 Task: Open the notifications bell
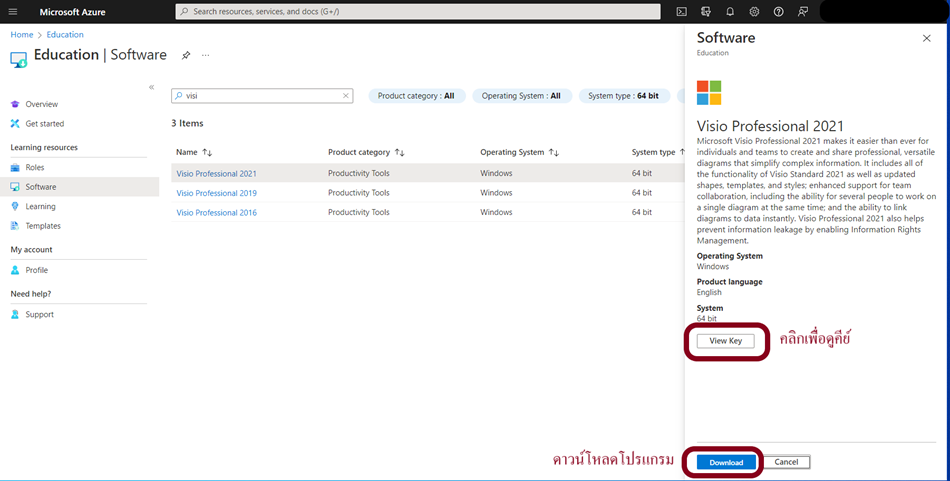click(730, 12)
